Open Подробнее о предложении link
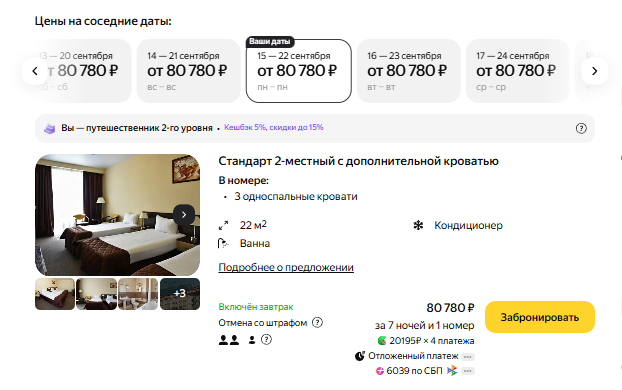Image resolution: width=622 pixels, height=390 pixels. 286,267
